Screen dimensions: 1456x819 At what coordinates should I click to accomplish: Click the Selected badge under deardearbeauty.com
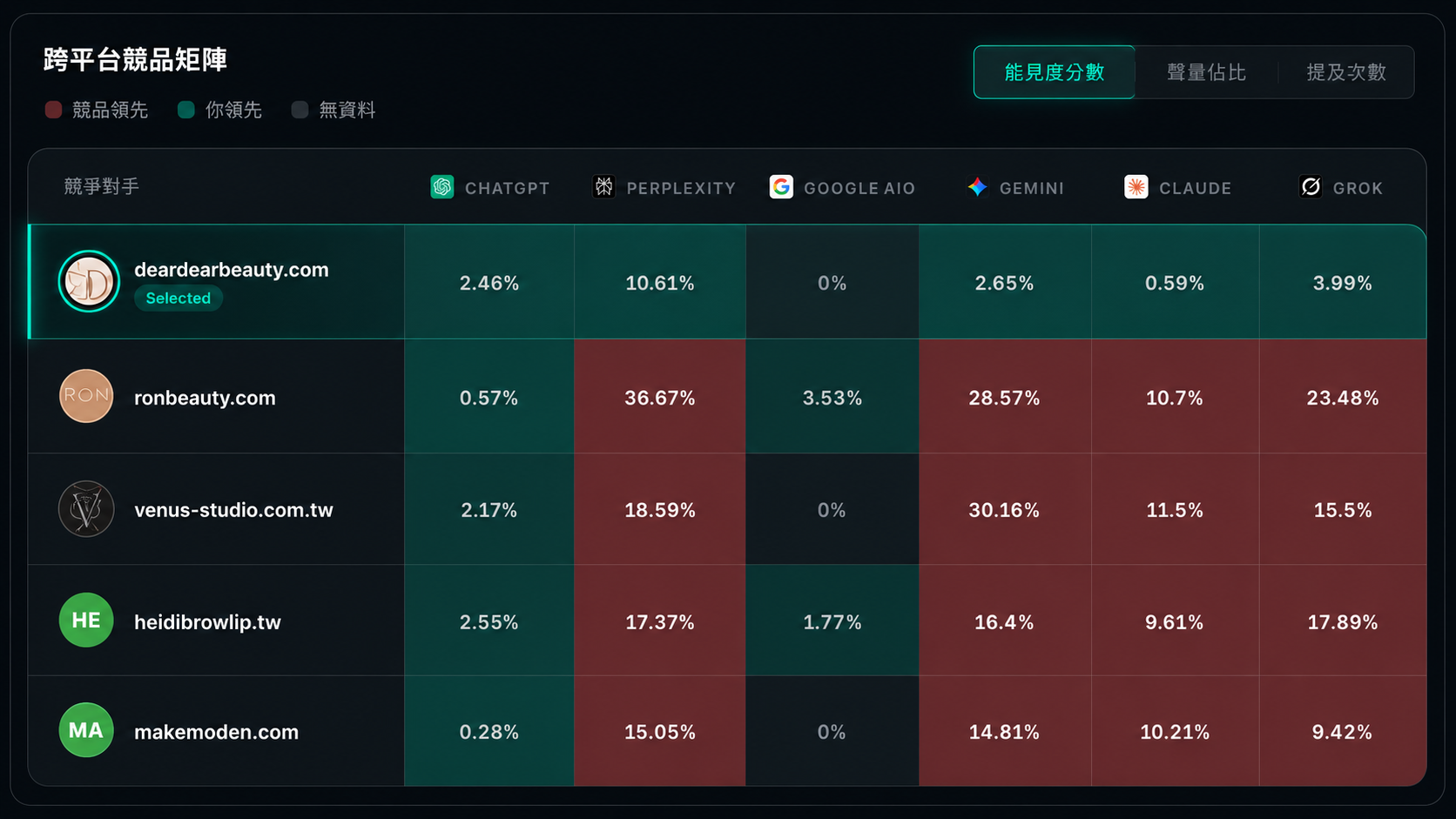point(179,298)
